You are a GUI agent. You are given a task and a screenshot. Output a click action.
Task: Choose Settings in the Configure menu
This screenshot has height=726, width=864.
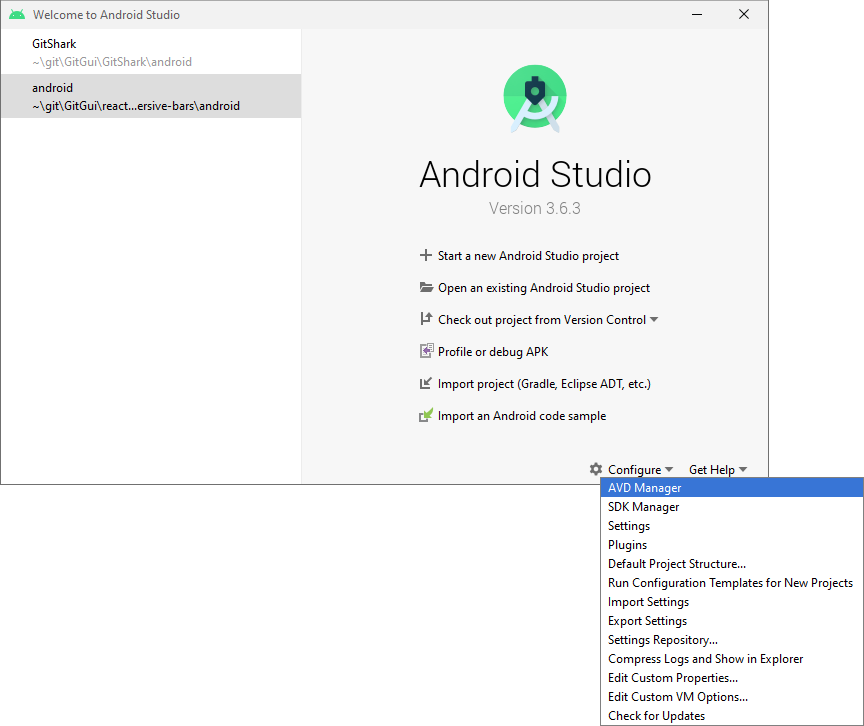tap(732, 526)
